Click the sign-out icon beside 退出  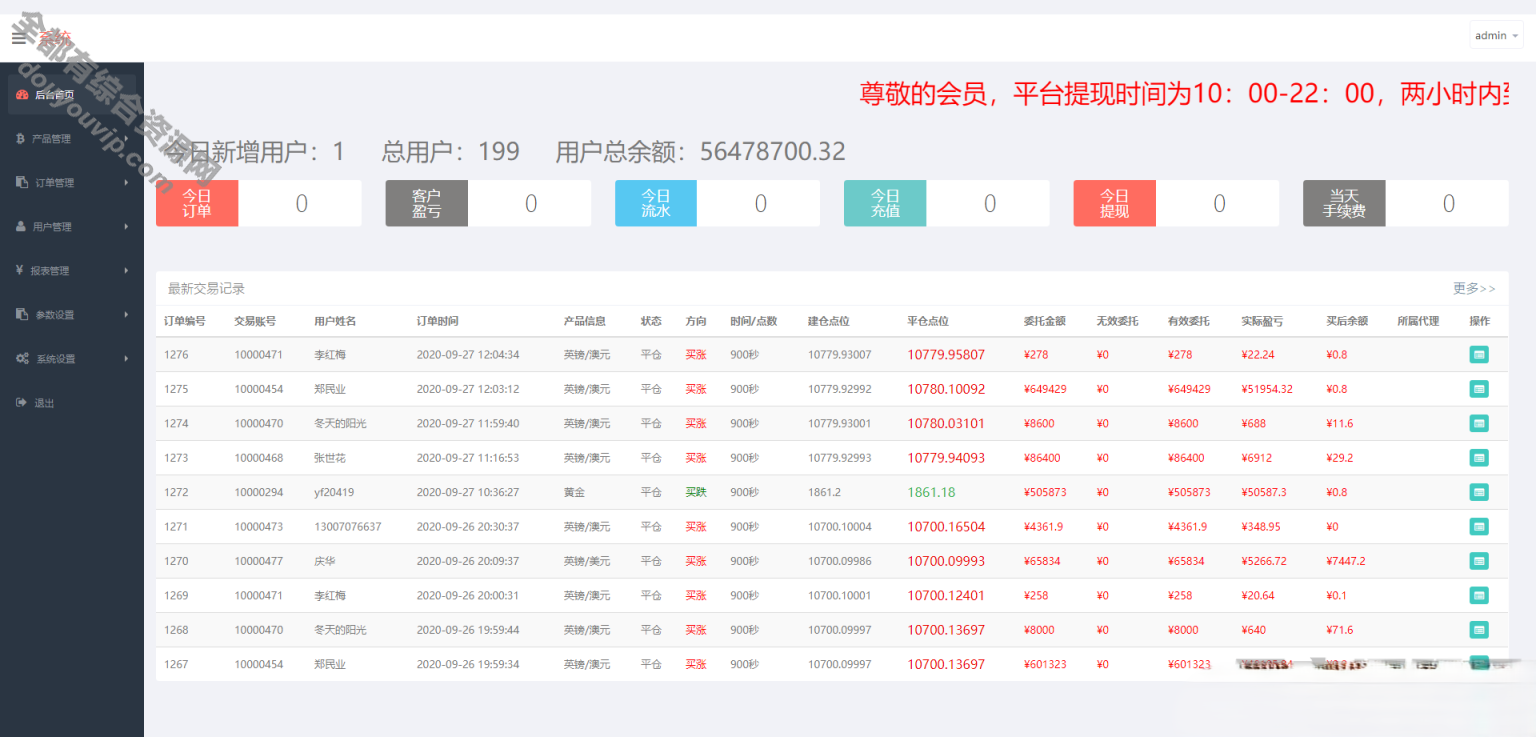[21, 402]
